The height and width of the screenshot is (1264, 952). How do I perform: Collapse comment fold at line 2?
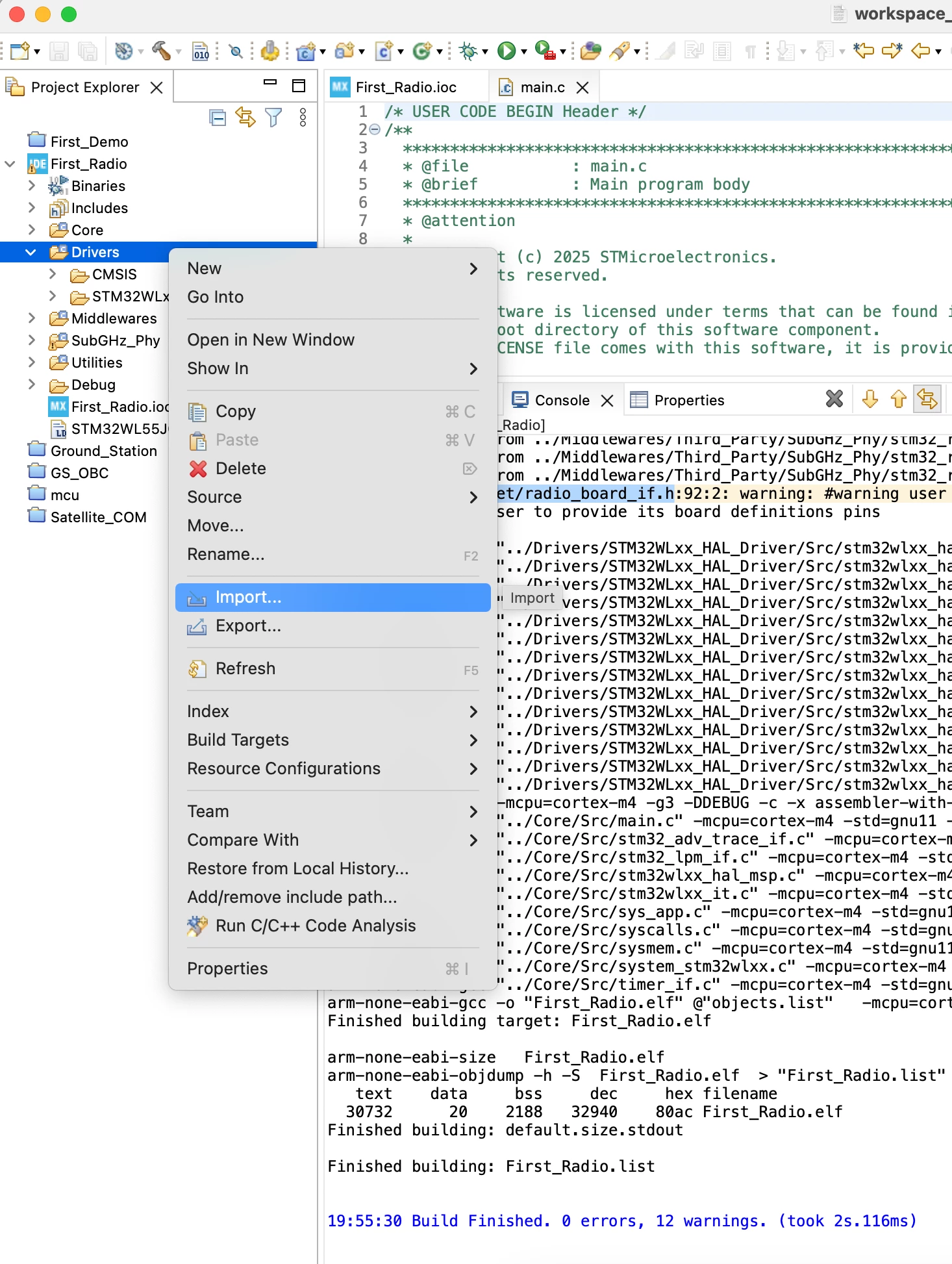coord(375,130)
